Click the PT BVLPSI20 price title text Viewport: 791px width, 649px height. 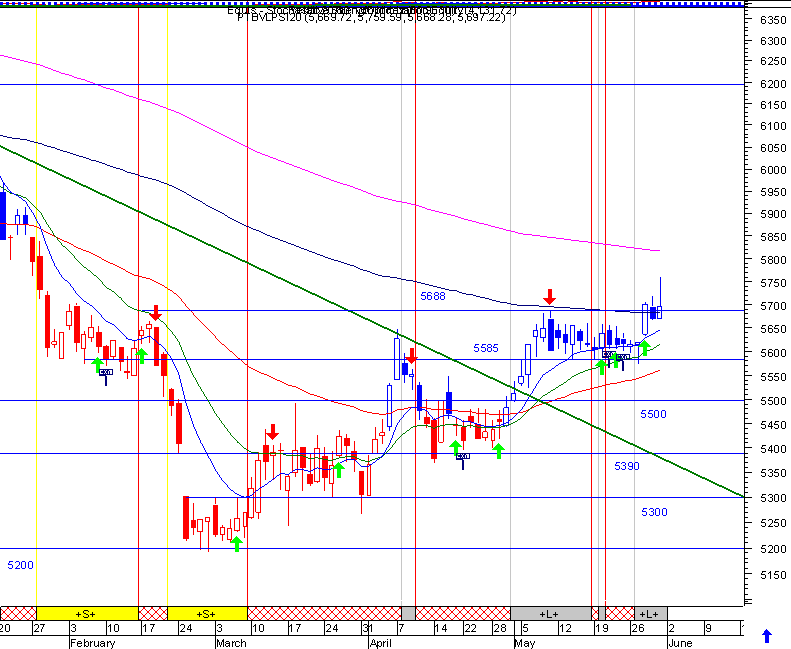click(x=371, y=18)
